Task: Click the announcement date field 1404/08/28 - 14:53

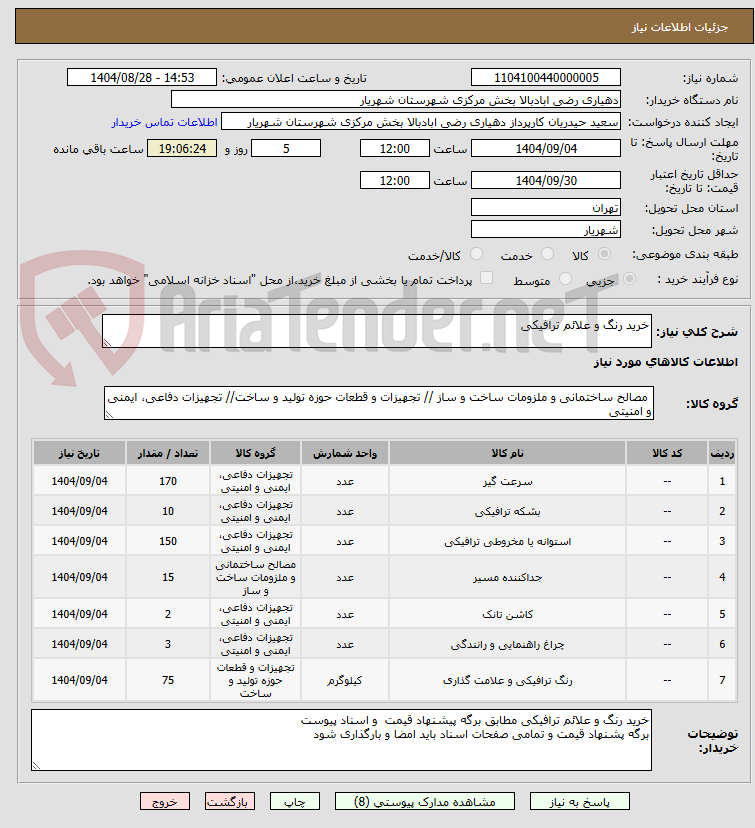Action: [x=142, y=78]
